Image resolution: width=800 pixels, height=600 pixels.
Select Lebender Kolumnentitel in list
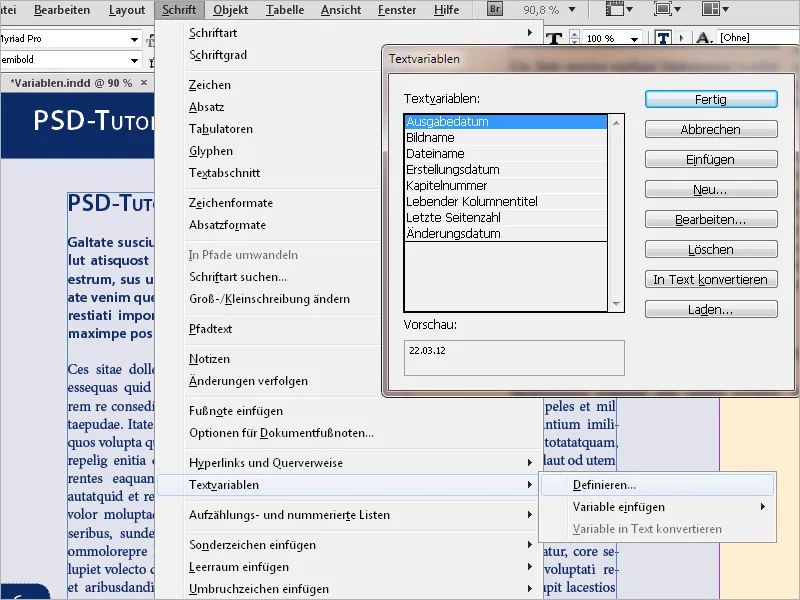[x=506, y=202]
